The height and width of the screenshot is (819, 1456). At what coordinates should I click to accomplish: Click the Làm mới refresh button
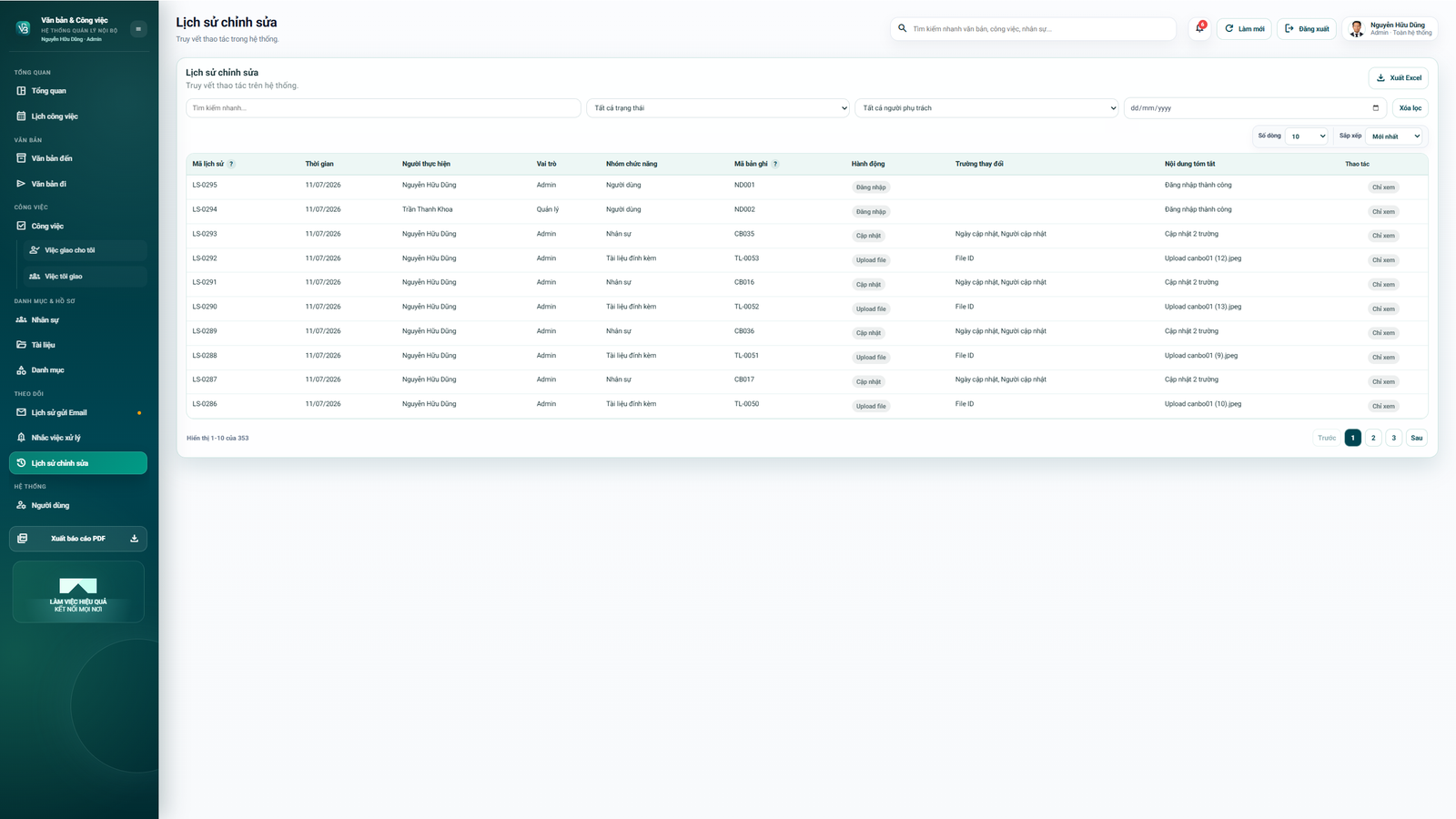[1244, 29]
